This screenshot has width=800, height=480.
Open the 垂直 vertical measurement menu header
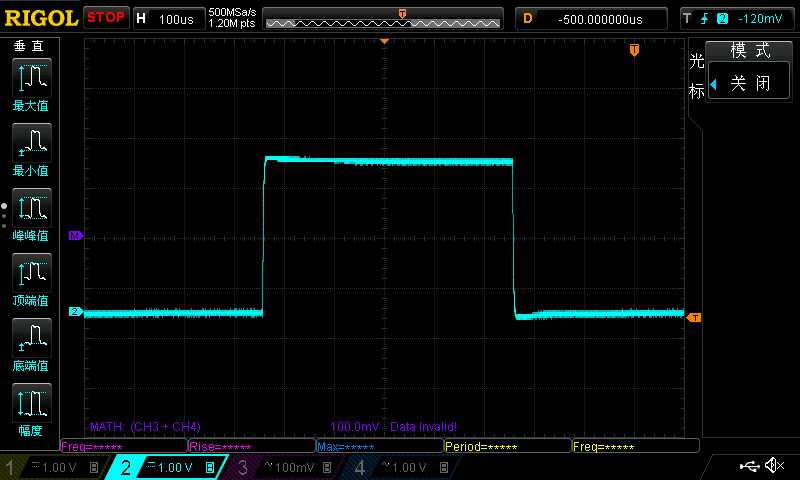pos(30,46)
